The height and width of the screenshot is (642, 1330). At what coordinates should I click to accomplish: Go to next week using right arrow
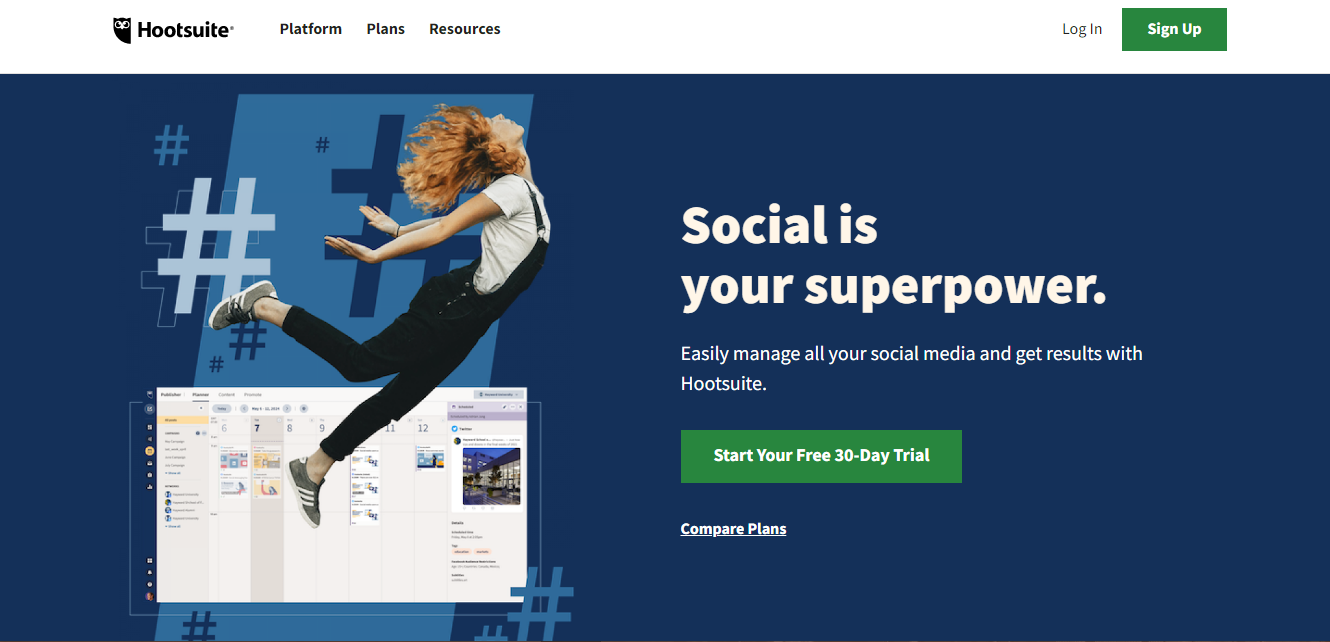(x=287, y=409)
